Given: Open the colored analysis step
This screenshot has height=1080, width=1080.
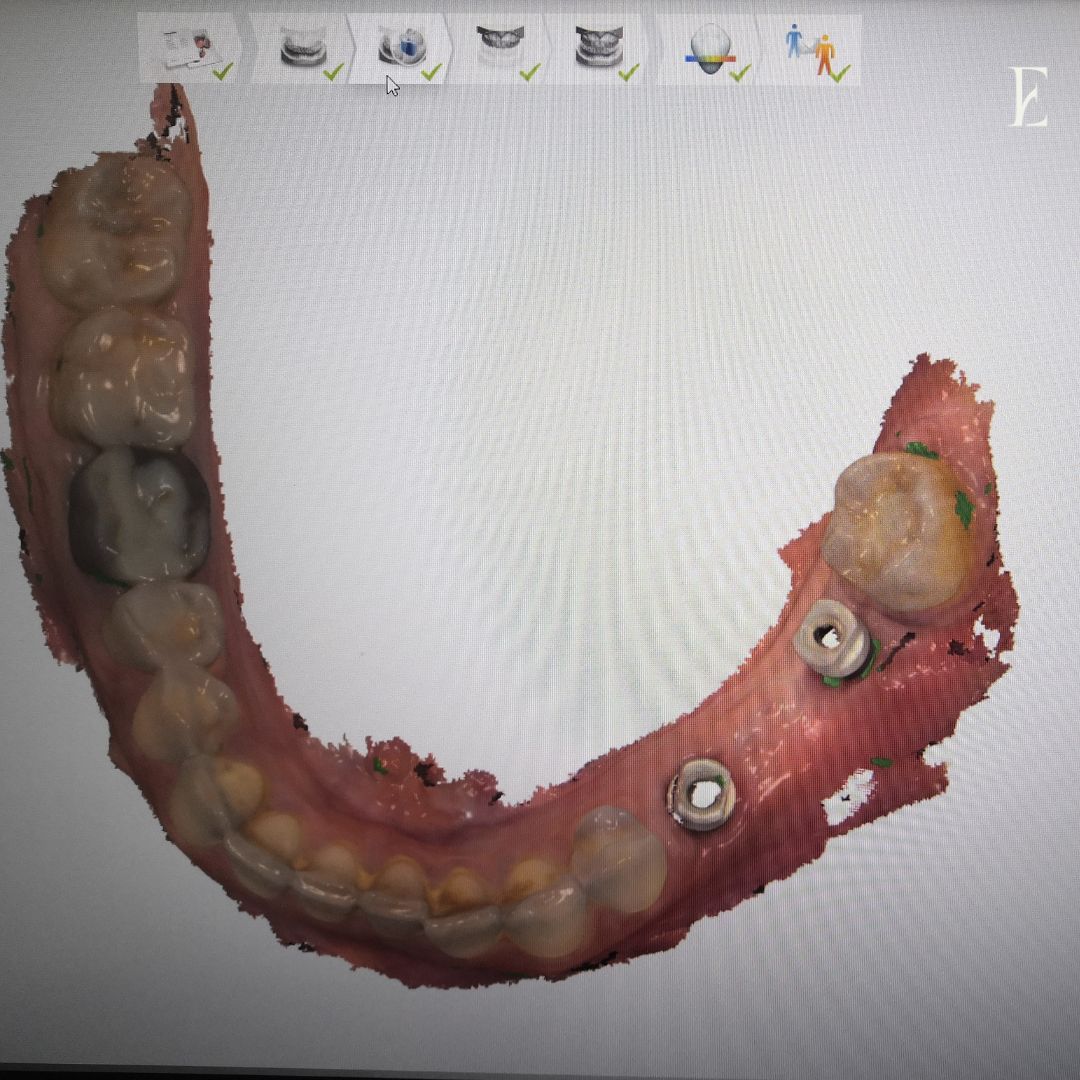Looking at the screenshot, I should pos(710,48).
